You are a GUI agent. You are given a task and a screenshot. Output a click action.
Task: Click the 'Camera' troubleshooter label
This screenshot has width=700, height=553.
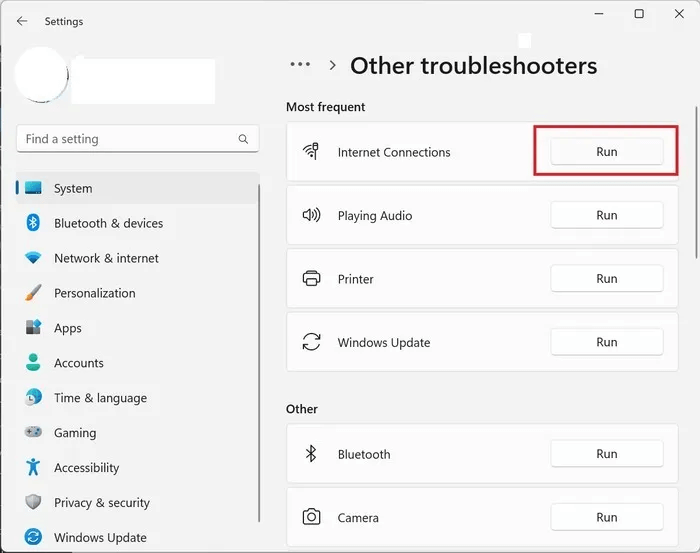358,518
